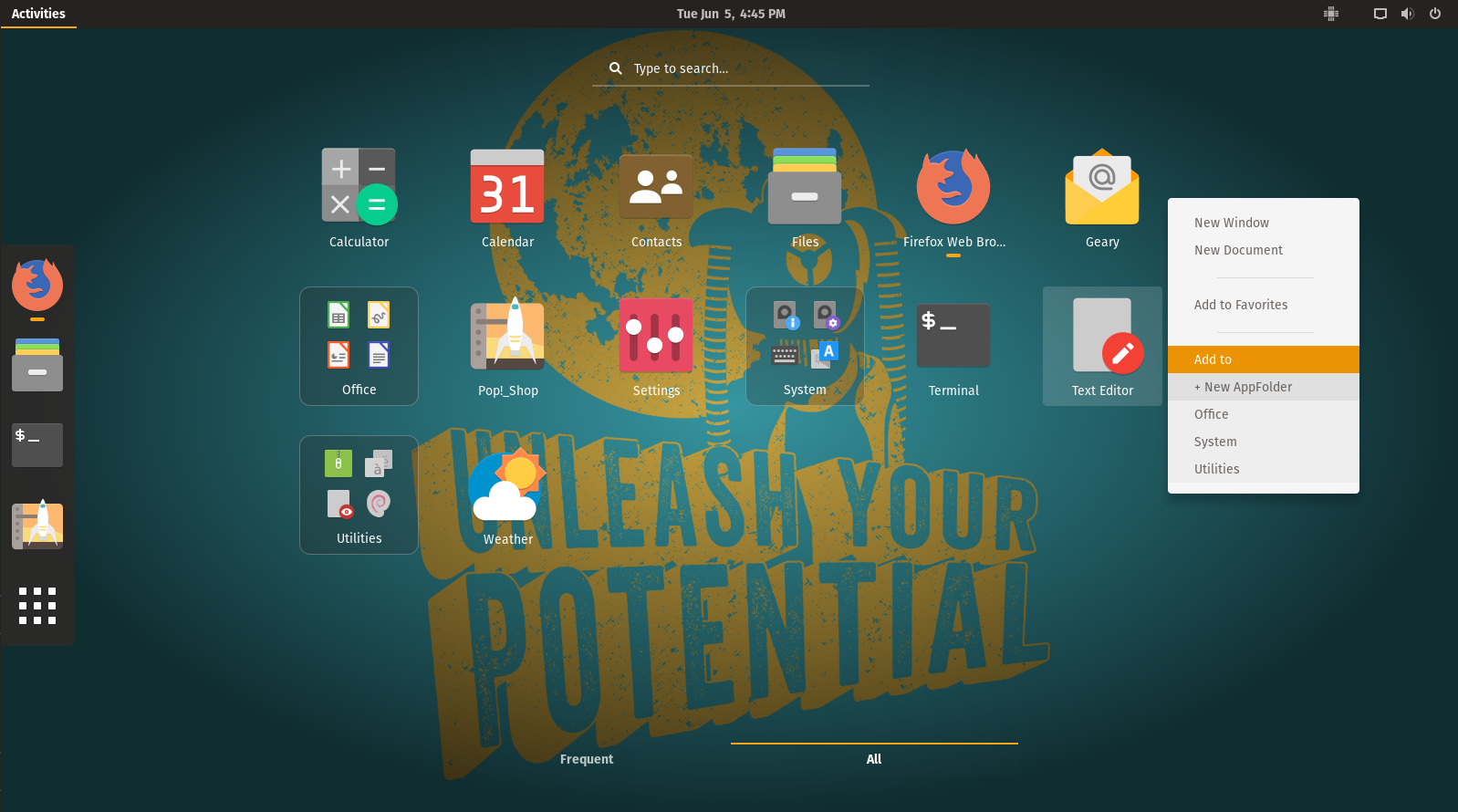Open the Utilities app folder
Screen dimensions: 1458x812
(x=359, y=495)
